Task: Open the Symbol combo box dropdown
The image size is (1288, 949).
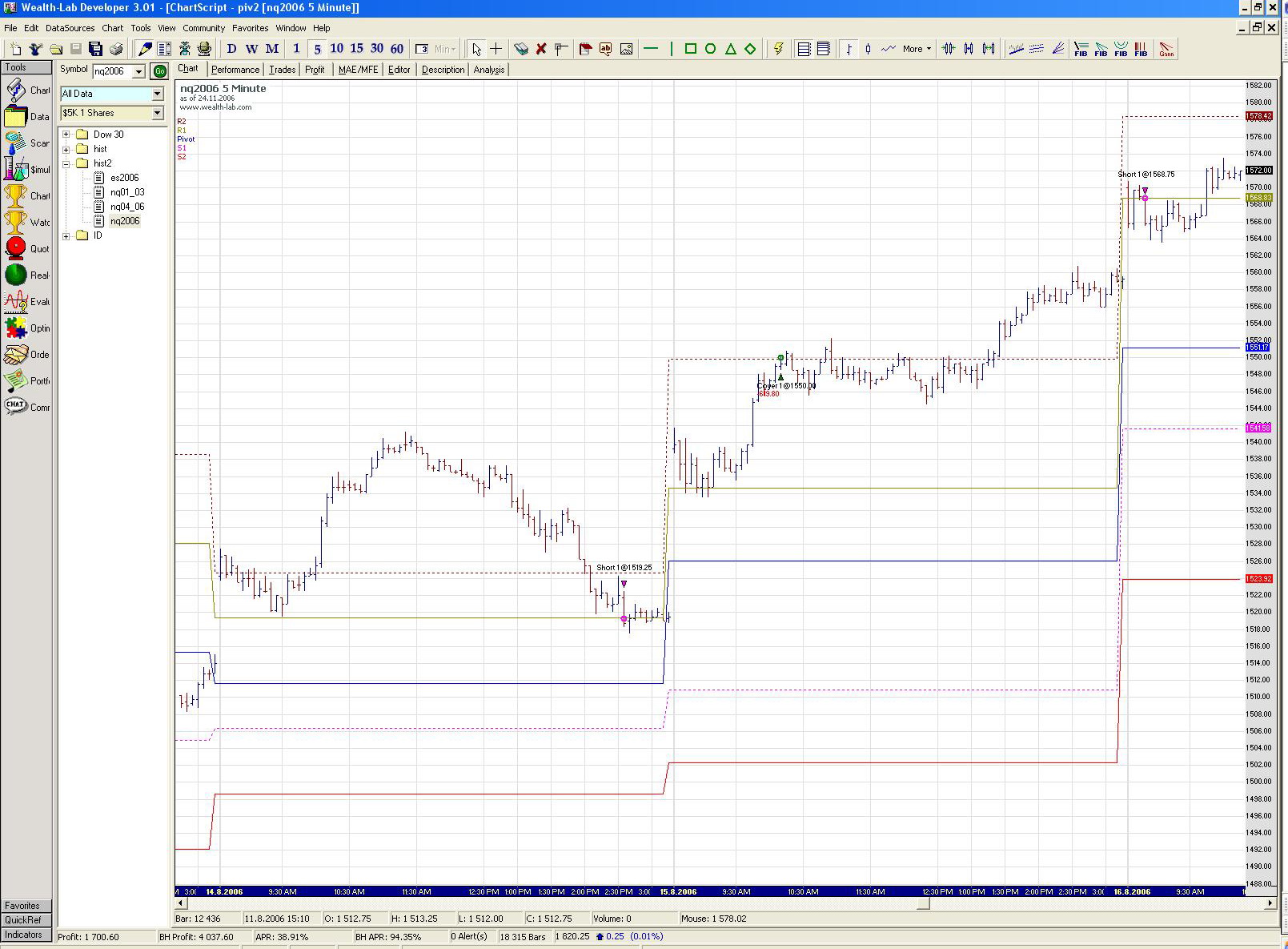Action: tap(138, 71)
